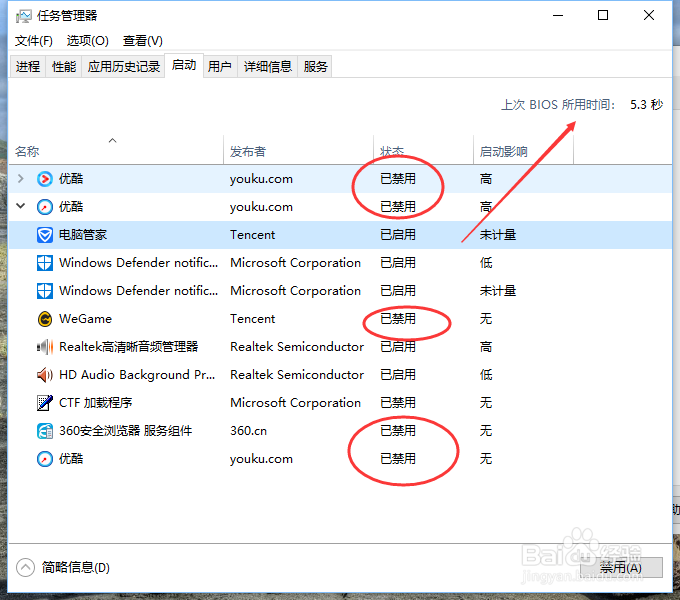This screenshot has width=680, height=600.
Task: Switch to the 性能 tab
Action: tap(64, 66)
